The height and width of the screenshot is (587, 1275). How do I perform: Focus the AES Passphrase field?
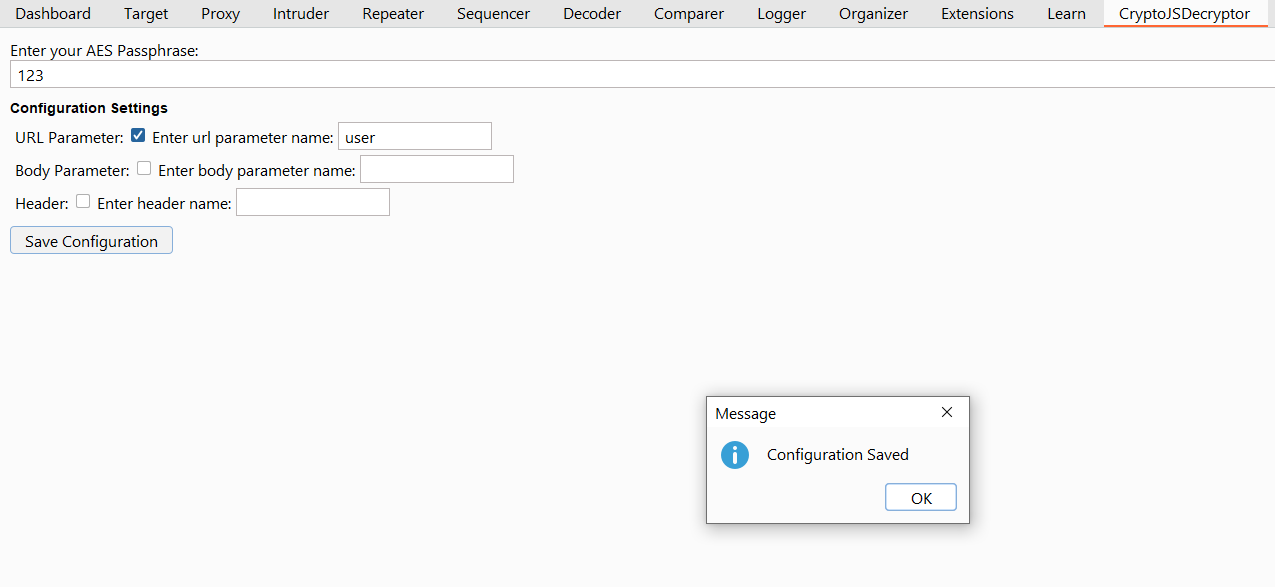pyautogui.click(x=642, y=75)
